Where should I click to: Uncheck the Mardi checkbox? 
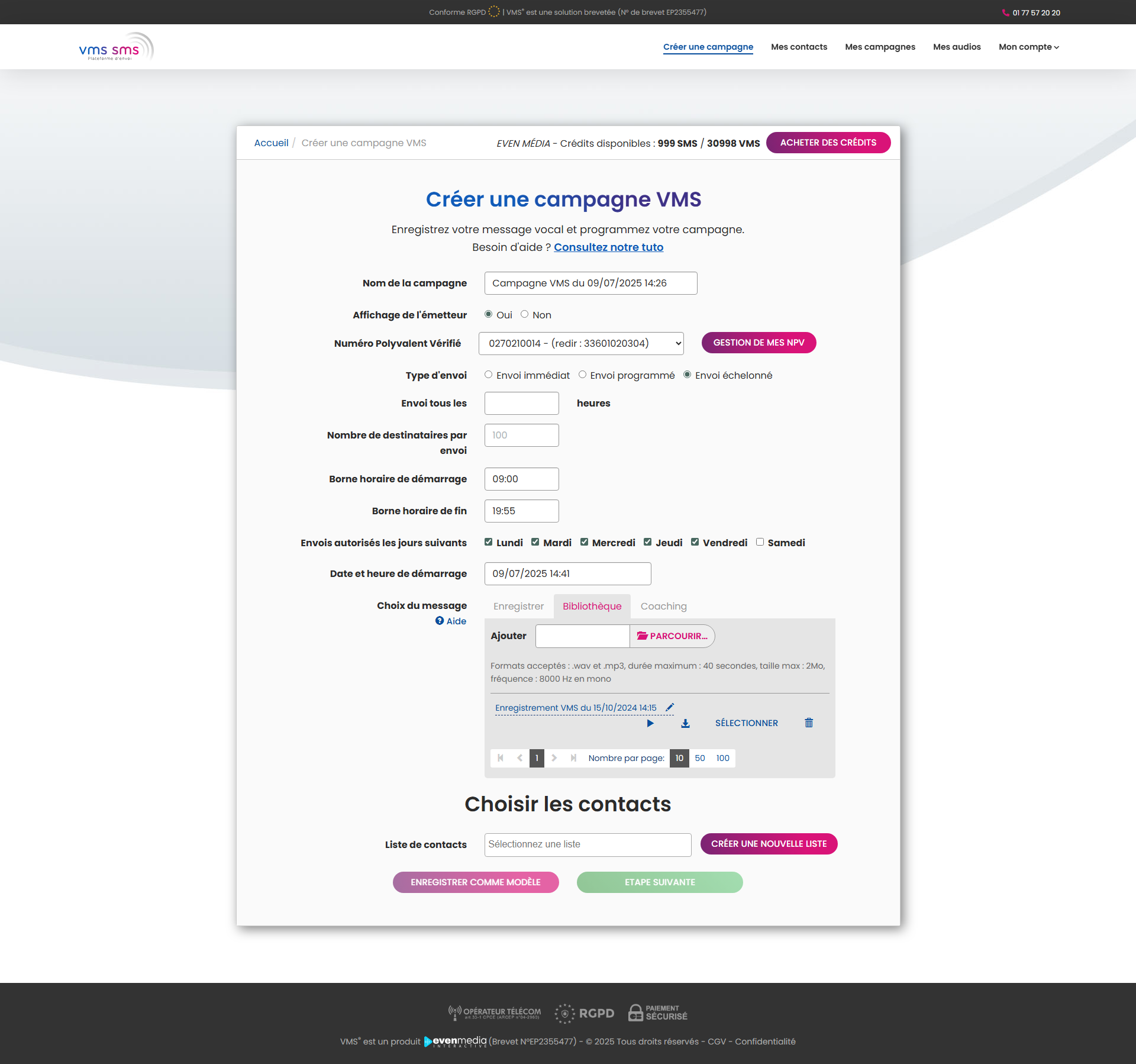pyautogui.click(x=535, y=542)
